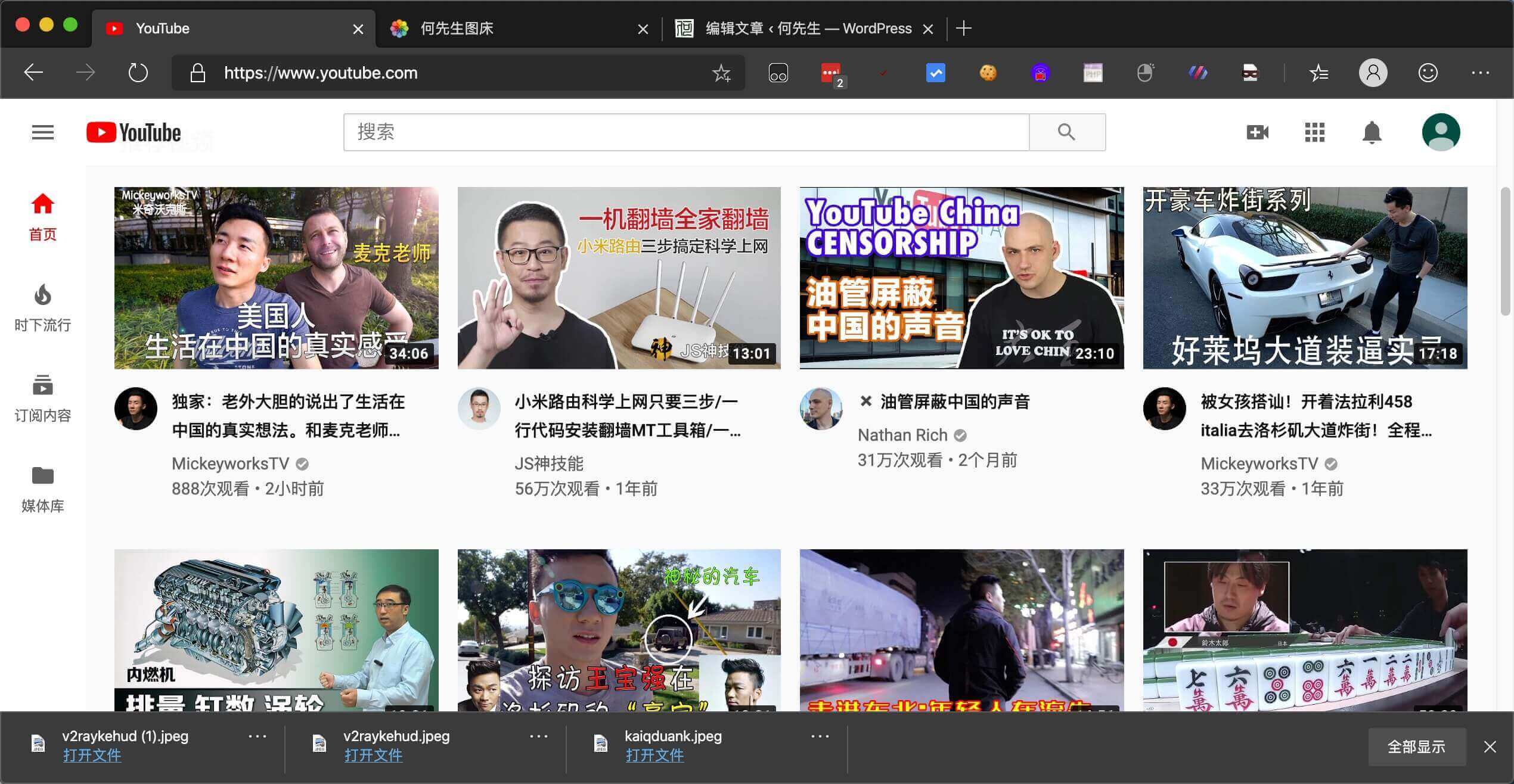Close the downloads bar
The width and height of the screenshot is (1514, 784).
[x=1490, y=746]
